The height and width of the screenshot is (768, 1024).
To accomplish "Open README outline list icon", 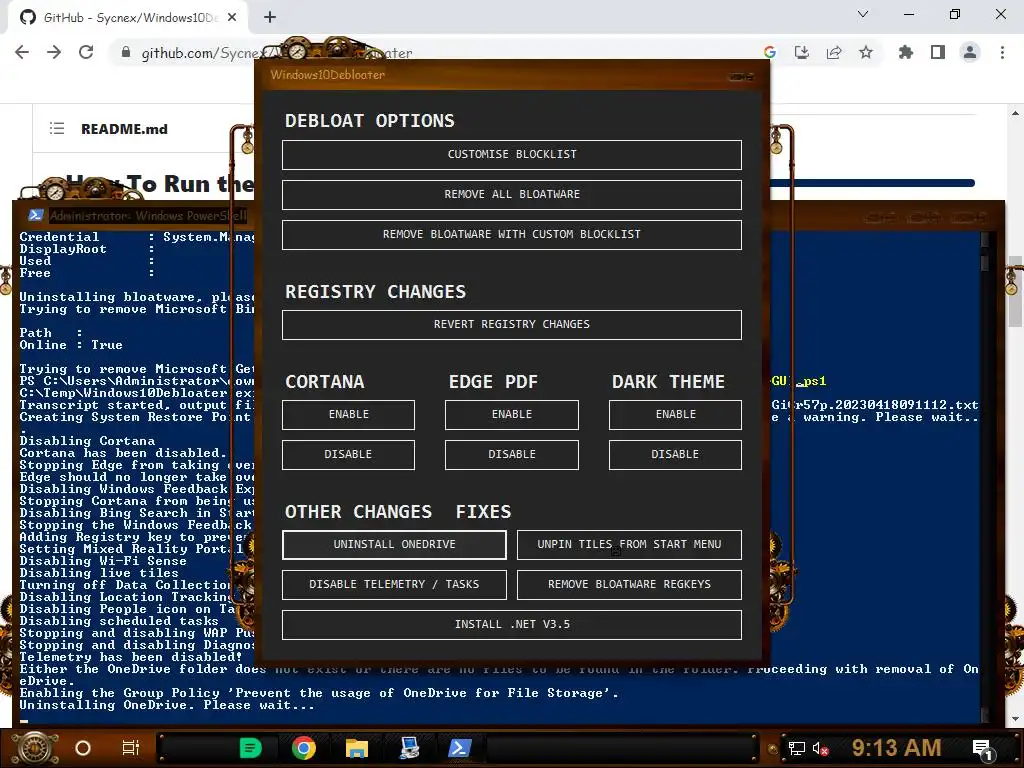I will [57, 129].
